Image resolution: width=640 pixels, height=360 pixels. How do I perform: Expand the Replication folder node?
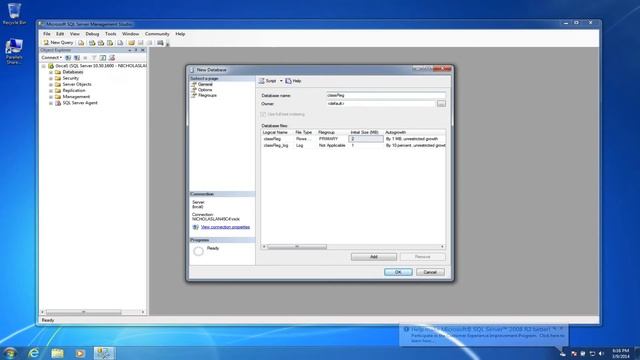tap(51, 91)
